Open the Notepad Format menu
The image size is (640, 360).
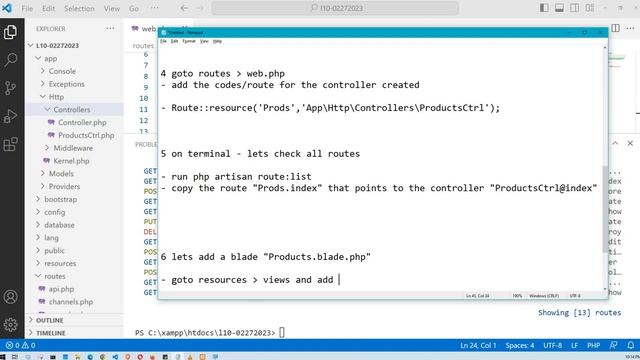tap(189, 41)
